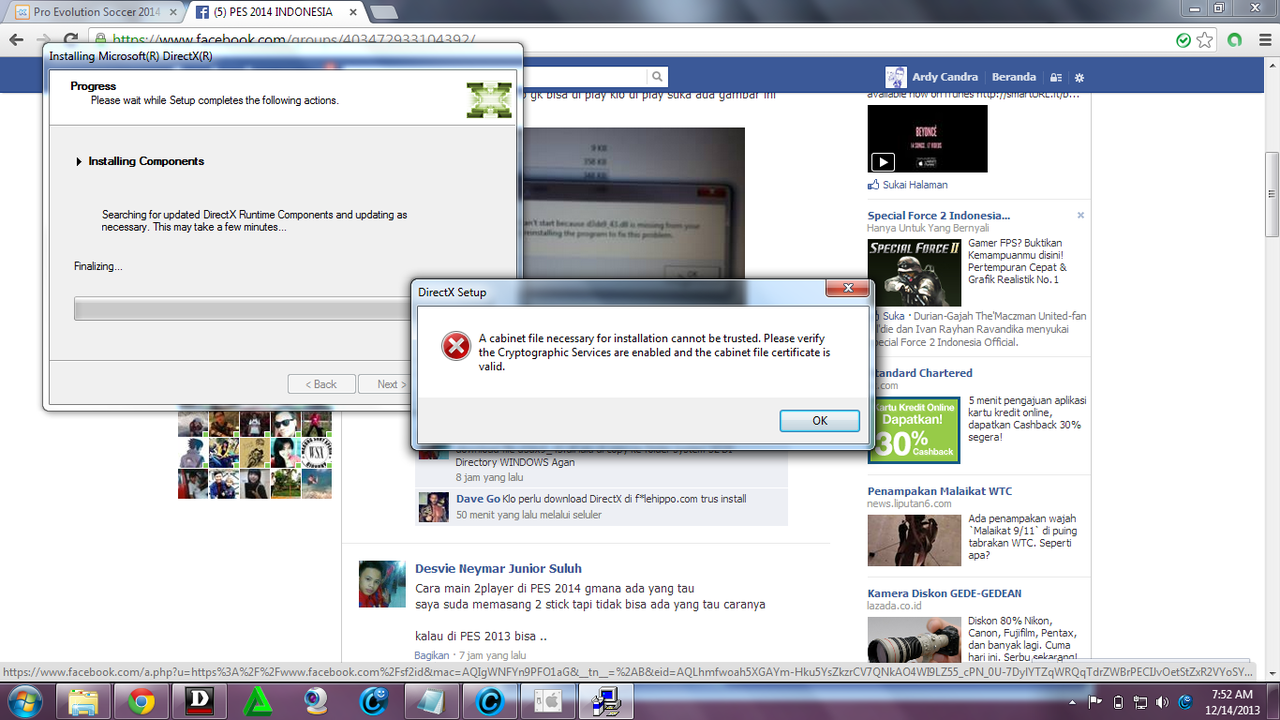The image size is (1280, 720).
Task: Click the notepad-like taskbar icon
Action: (x=431, y=701)
